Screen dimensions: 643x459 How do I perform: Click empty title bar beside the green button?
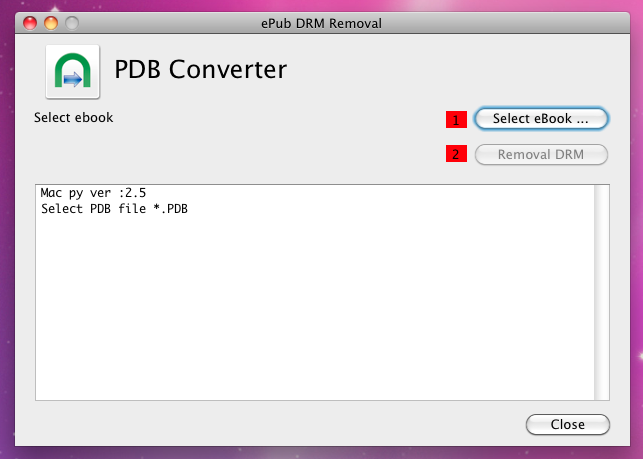pos(150,22)
